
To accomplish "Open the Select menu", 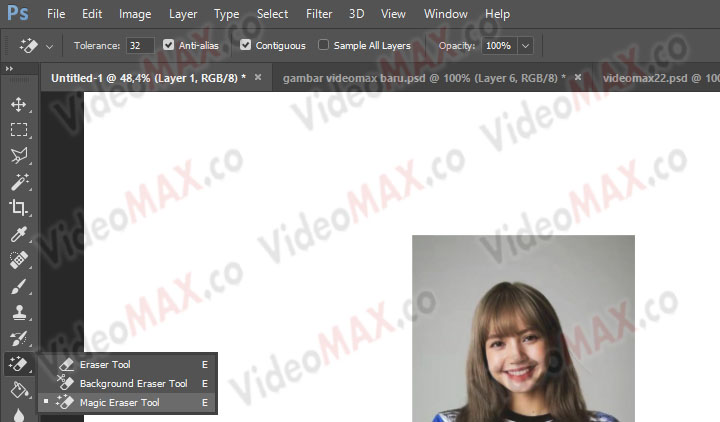I will (x=272, y=14).
